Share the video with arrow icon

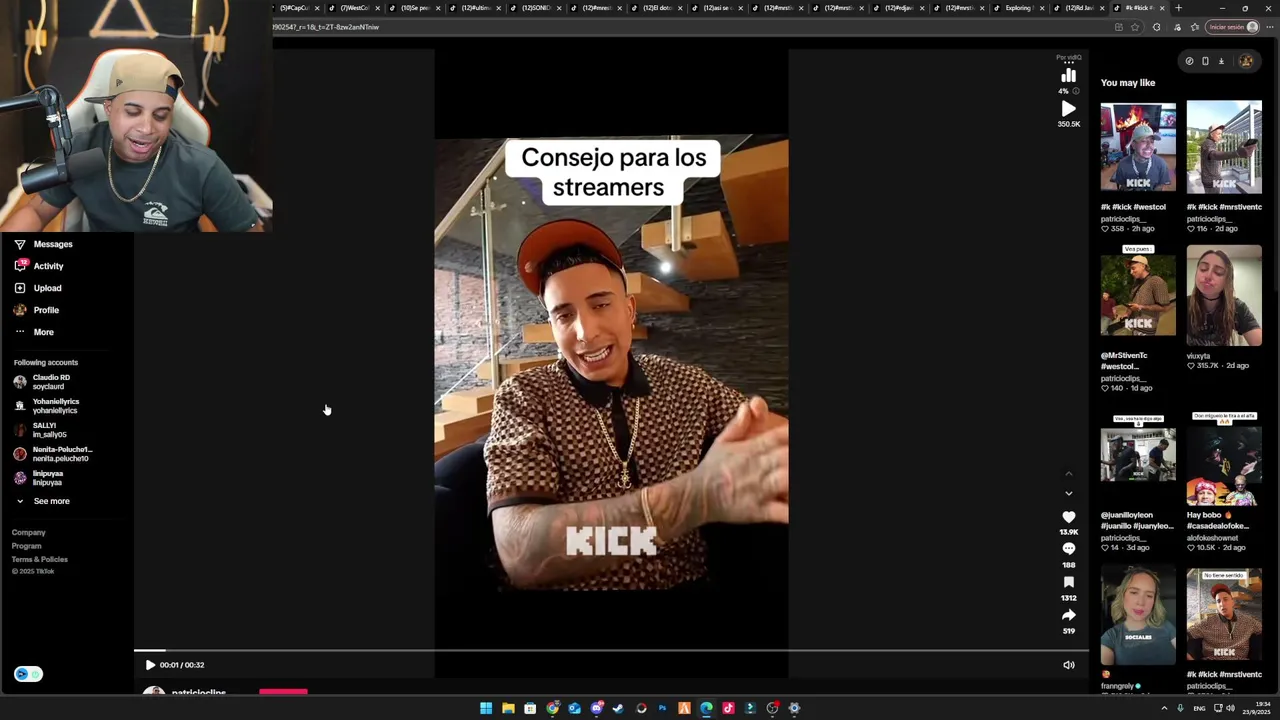(x=1068, y=615)
